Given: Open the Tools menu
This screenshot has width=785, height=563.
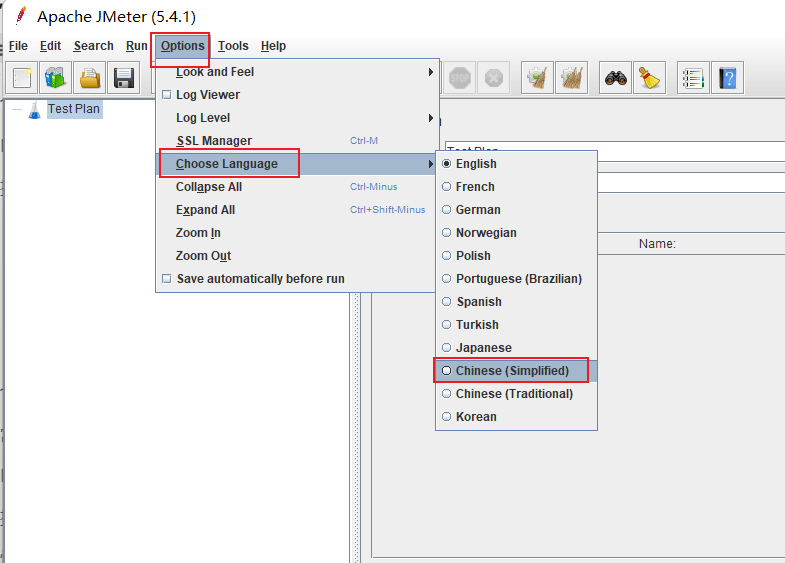Looking at the screenshot, I should click(233, 46).
